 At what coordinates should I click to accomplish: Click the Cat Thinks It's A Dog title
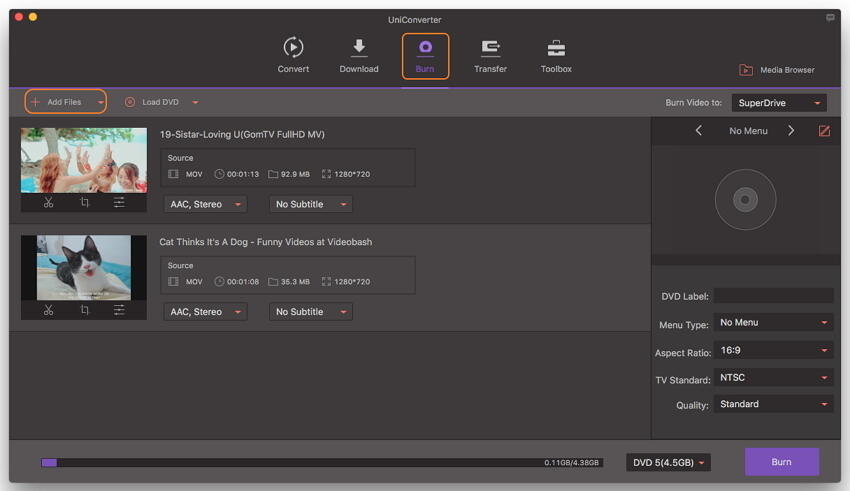(266, 242)
